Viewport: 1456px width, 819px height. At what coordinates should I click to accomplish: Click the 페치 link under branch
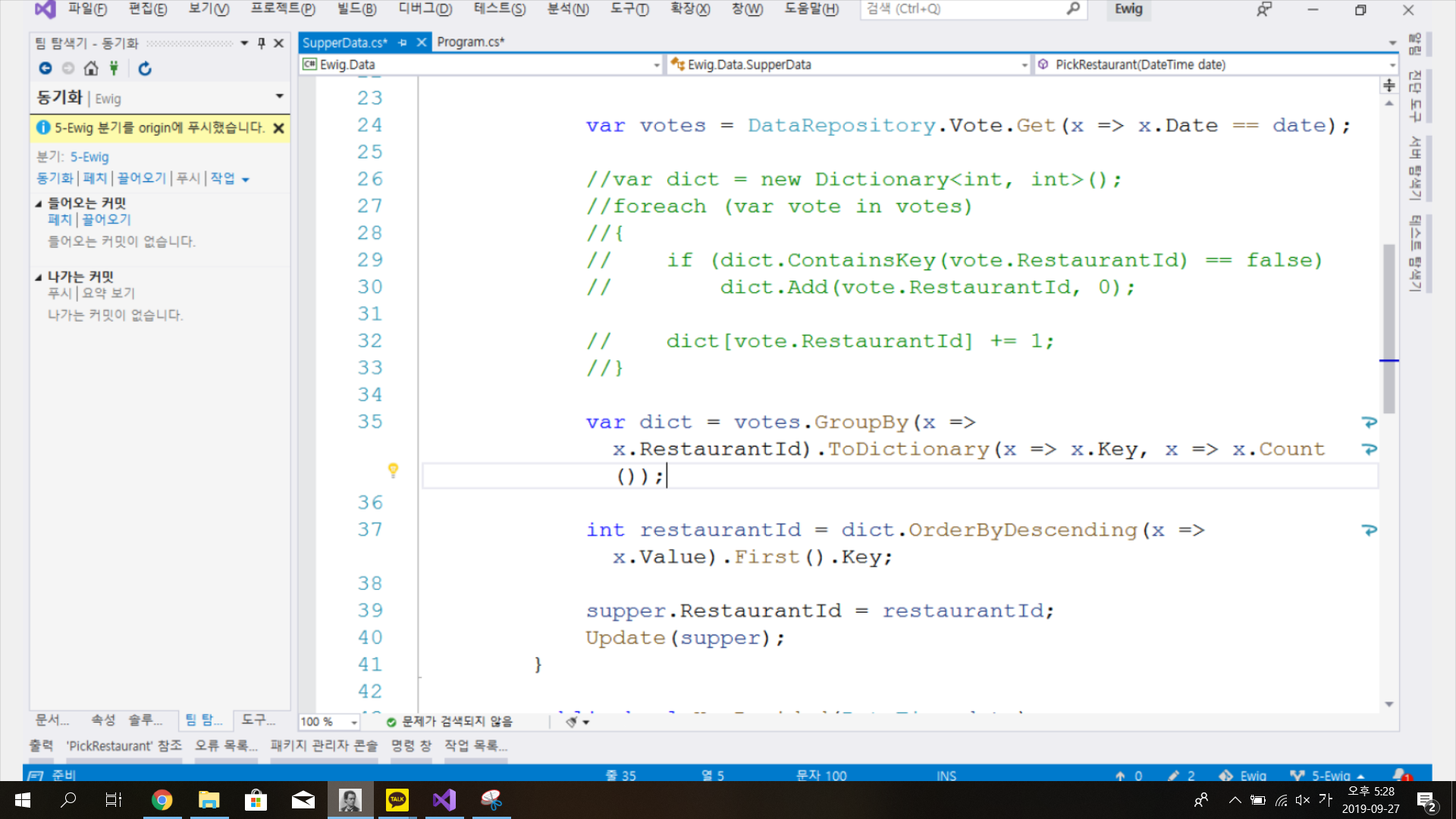[95, 178]
